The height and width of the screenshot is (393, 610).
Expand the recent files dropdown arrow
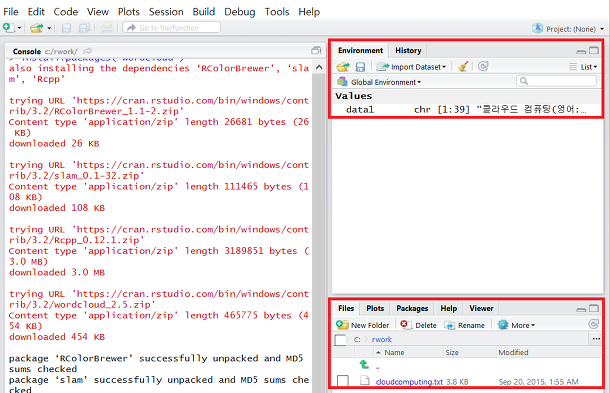point(49,28)
